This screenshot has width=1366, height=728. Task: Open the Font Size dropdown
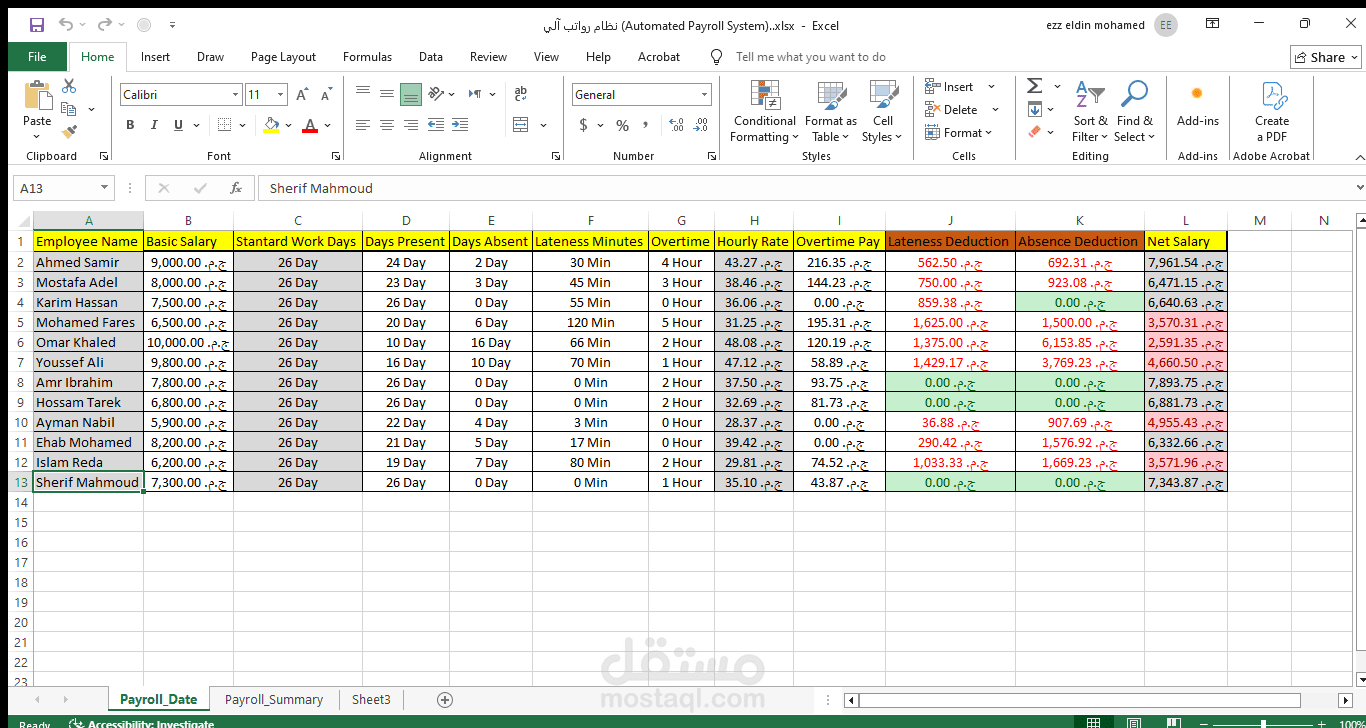279,93
